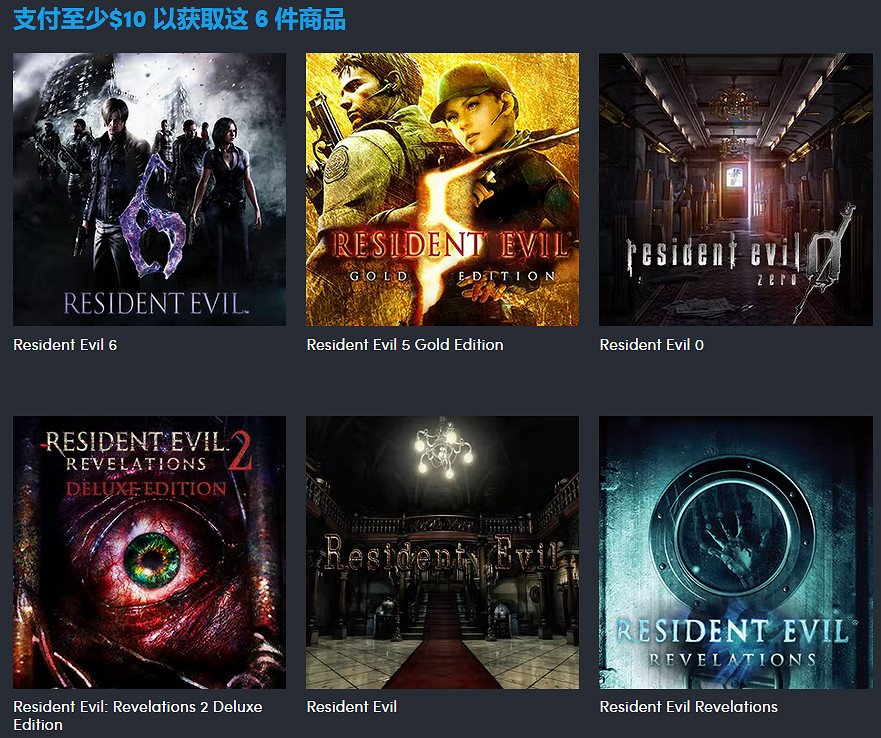Image resolution: width=881 pixels, height=738 pixels.
Task: Click the Resident Evil 6 title link
Action: point(65,345)
